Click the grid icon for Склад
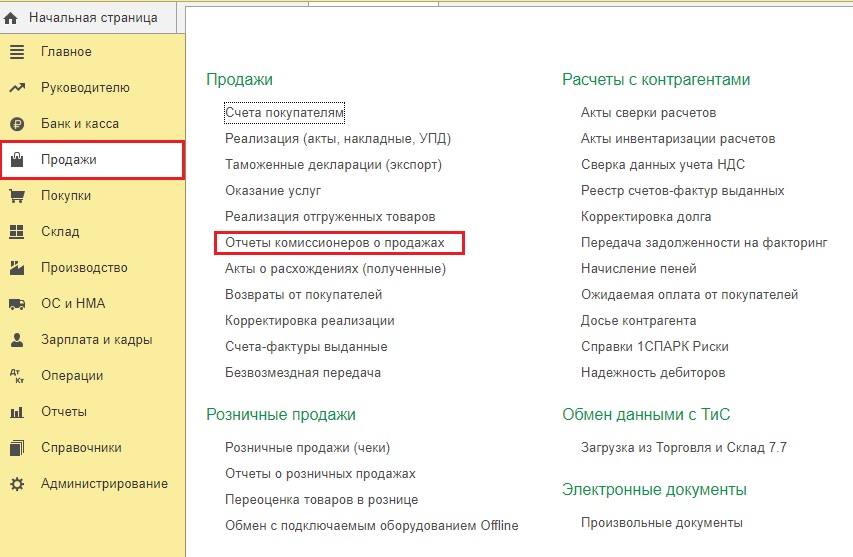Viewport: 853px width, 557px height. pos(17,232)
